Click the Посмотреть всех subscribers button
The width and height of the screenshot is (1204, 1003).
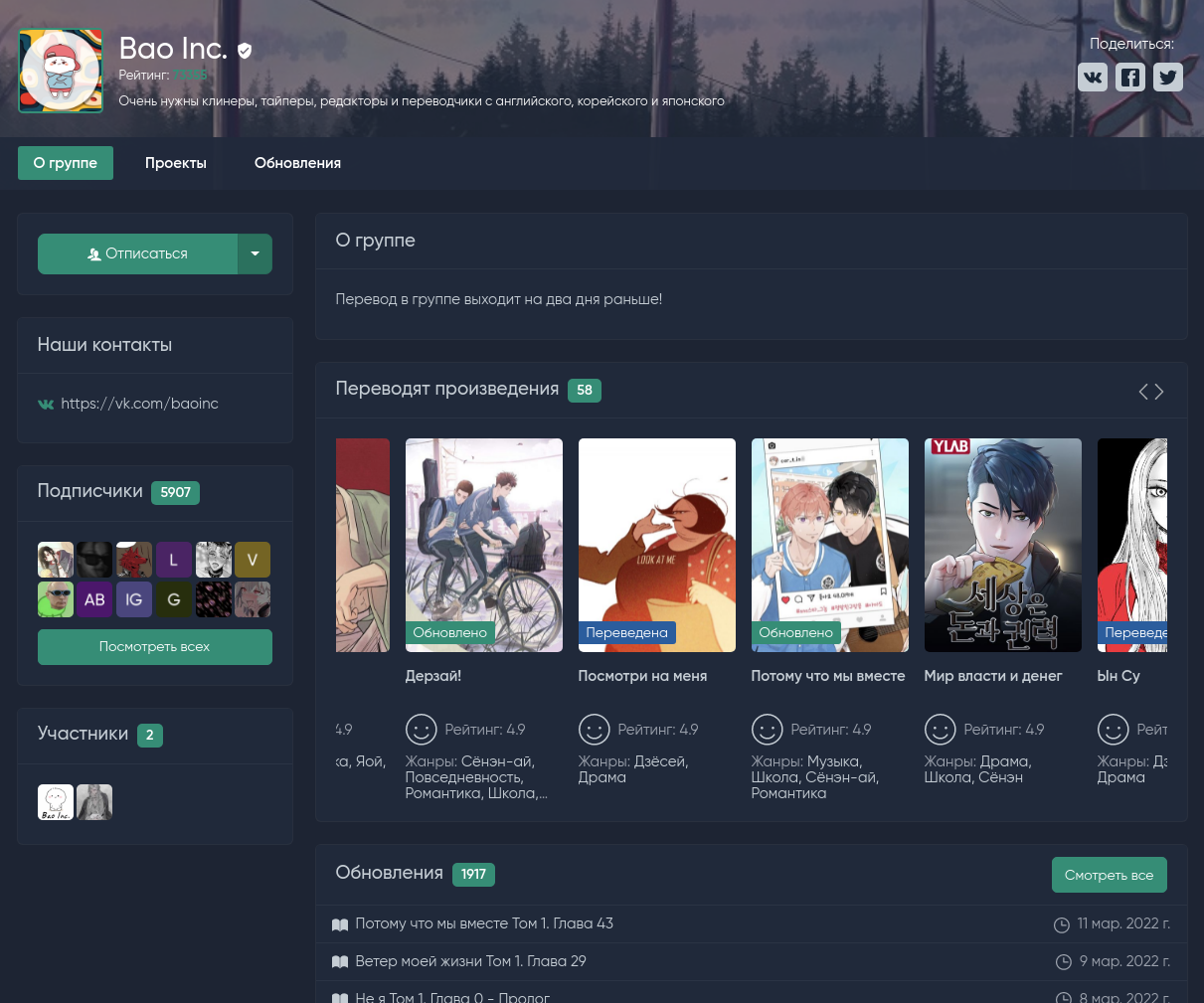click(155, 647)
